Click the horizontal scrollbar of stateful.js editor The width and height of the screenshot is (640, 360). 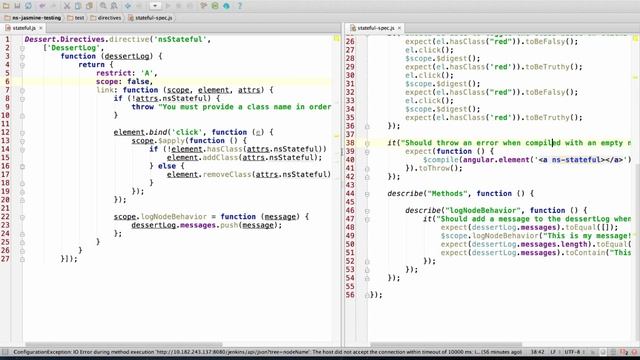tap(124, 345)
